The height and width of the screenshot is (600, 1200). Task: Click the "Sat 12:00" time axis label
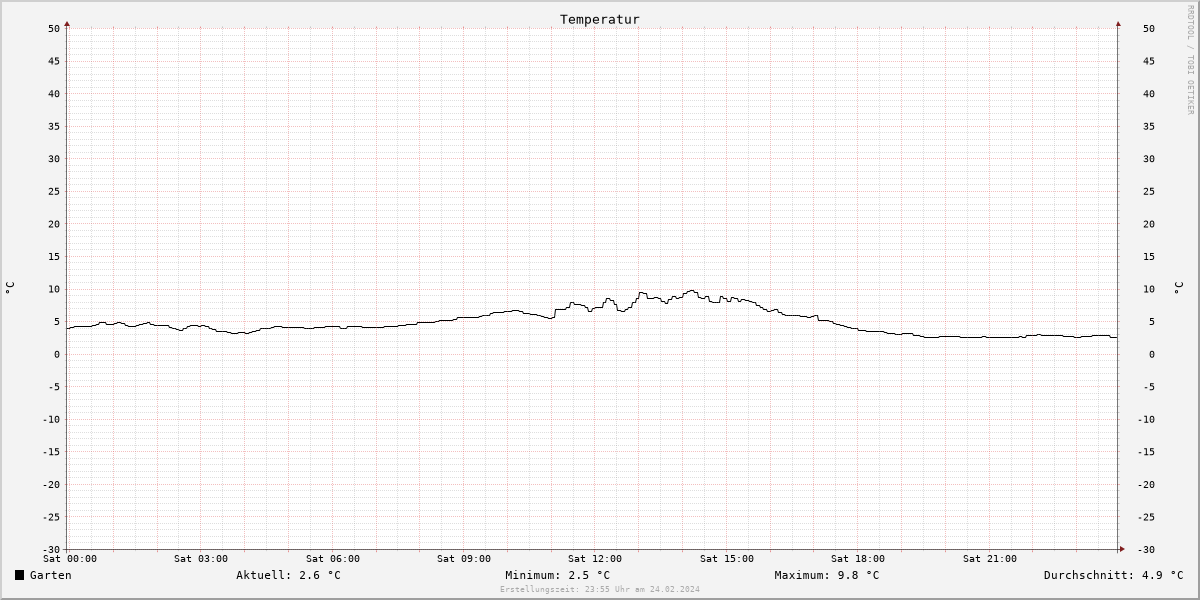point(595,559)
